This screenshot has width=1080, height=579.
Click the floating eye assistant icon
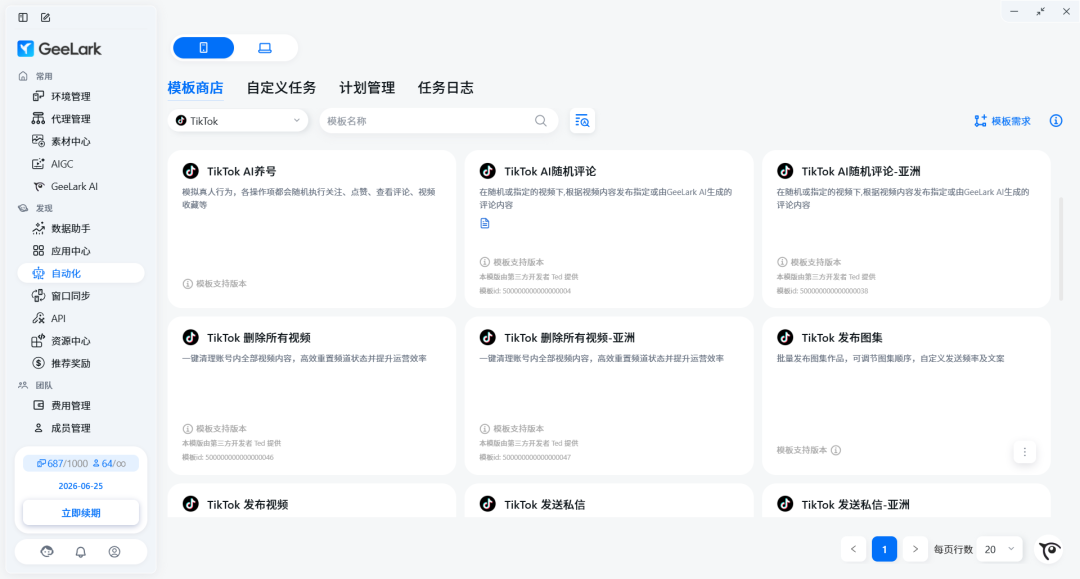coord(1050,550)
